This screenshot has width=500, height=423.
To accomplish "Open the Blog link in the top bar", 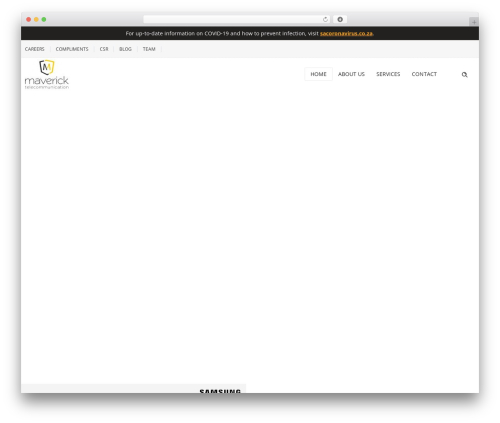I will (x=125, y=49).
